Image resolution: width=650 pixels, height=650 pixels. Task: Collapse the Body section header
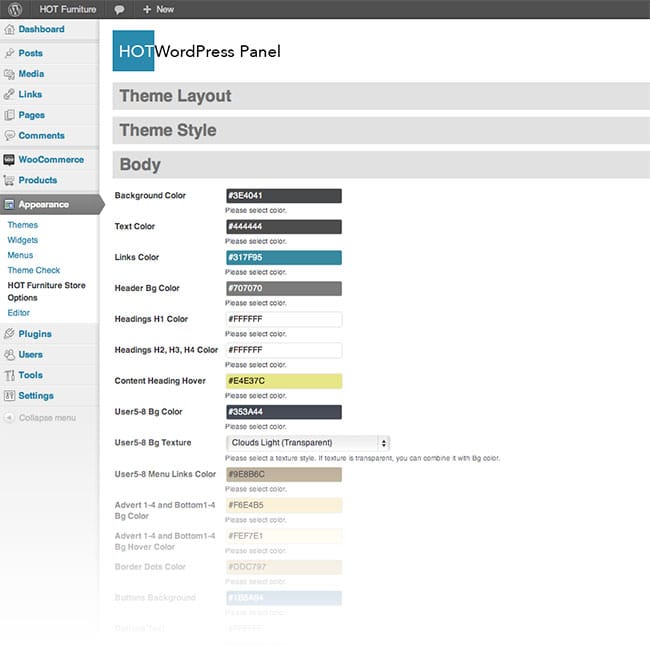pyautogui.click(x=380, y=164)
